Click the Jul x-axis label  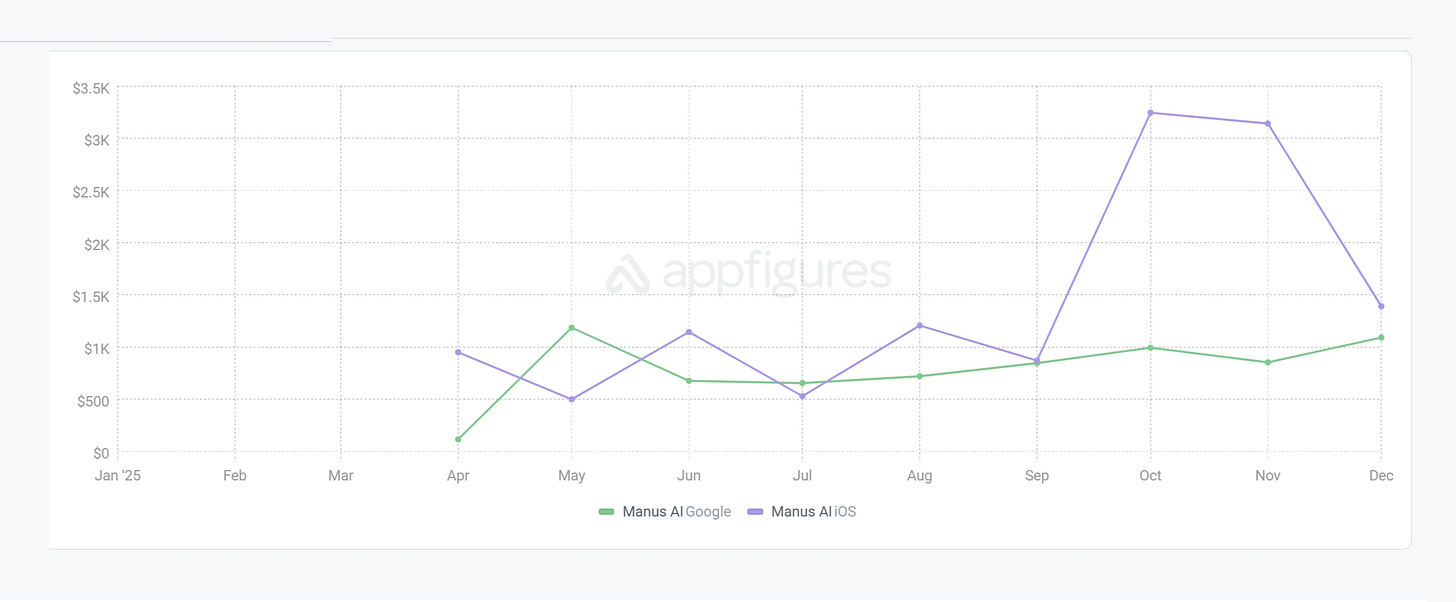tap(802, 476)
